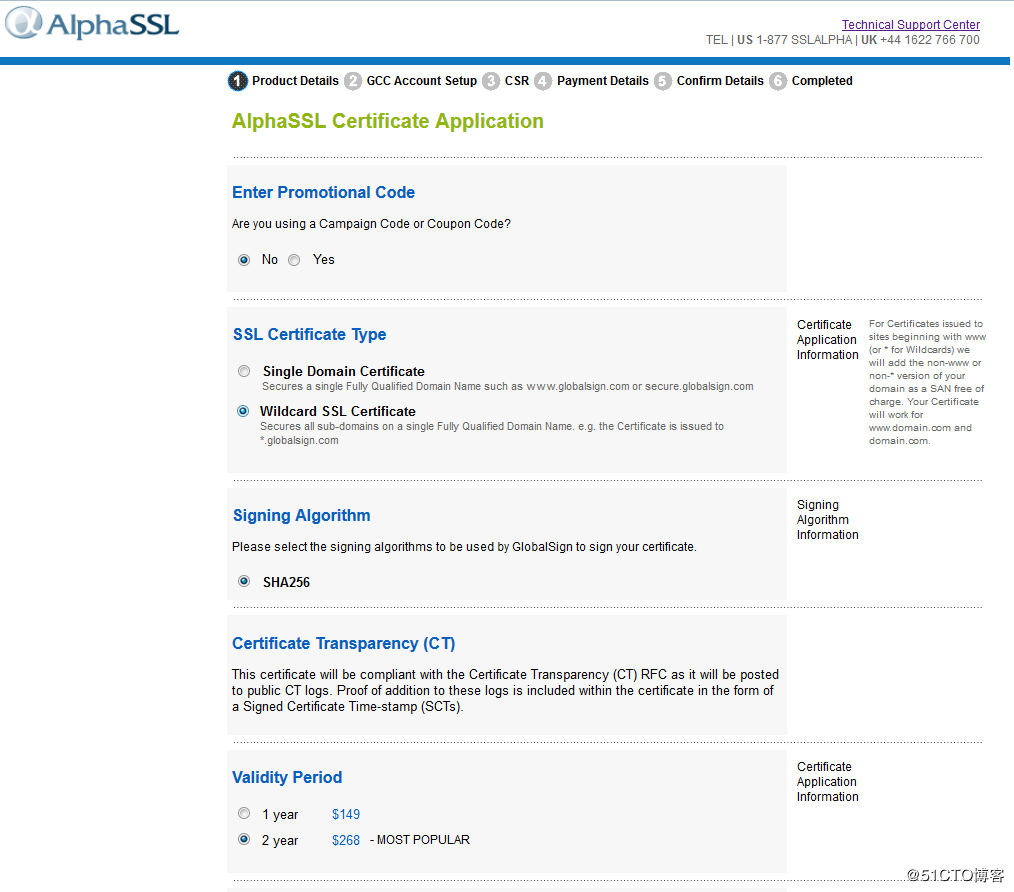This screenshot has height=892, width=1014.
Task: Click step 1 circle icon for Product Details
Action: [237, 81]
